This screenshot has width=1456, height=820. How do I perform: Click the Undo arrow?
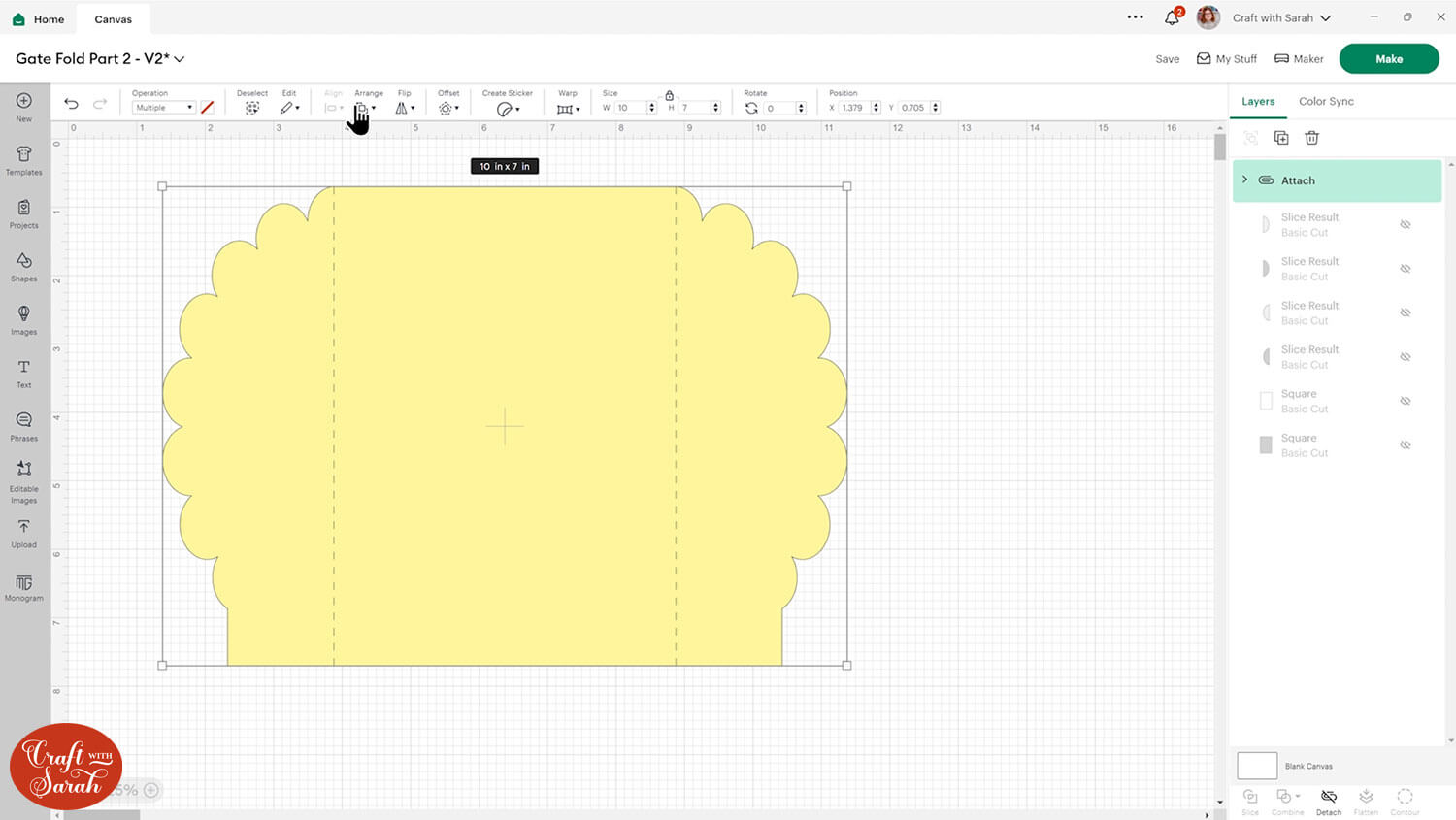point(72,105)
